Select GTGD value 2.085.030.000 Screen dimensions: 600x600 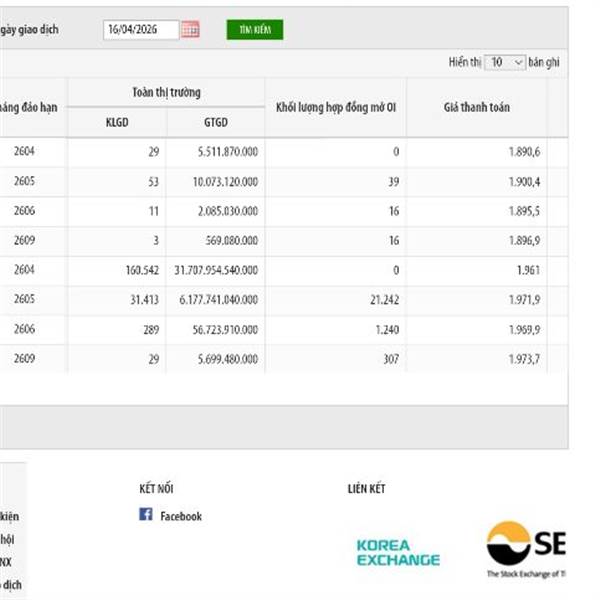pyautogui.click(x=228, y=211)
